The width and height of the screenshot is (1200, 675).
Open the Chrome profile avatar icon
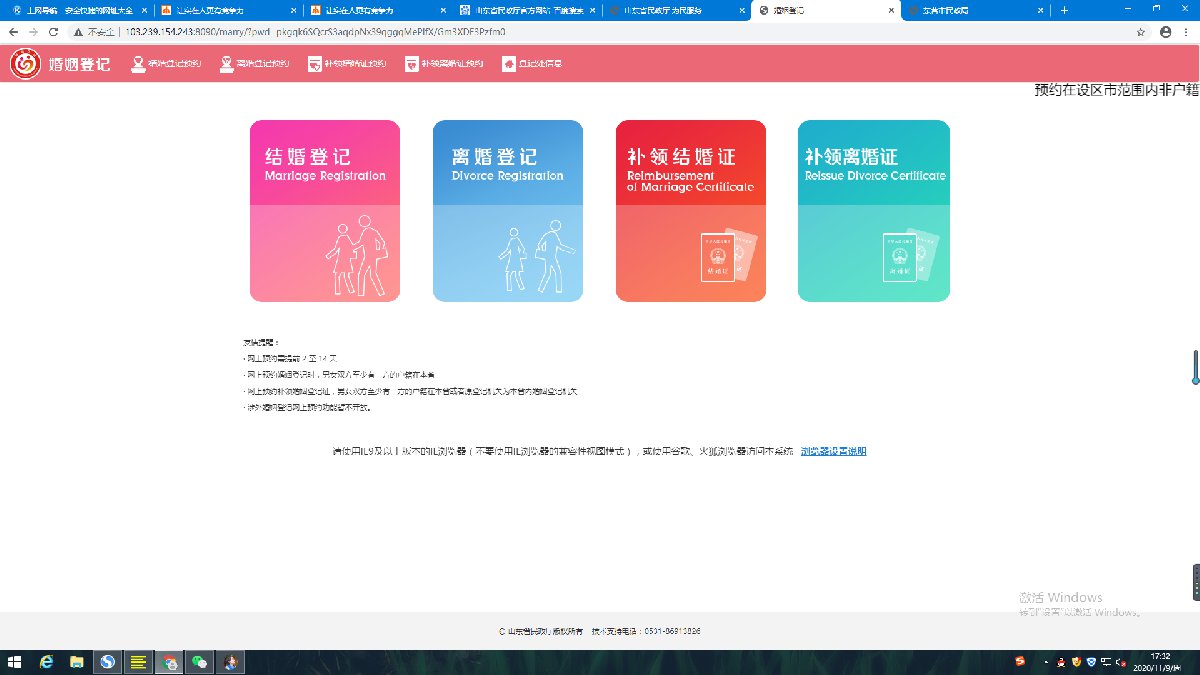tap(1165, 31)
